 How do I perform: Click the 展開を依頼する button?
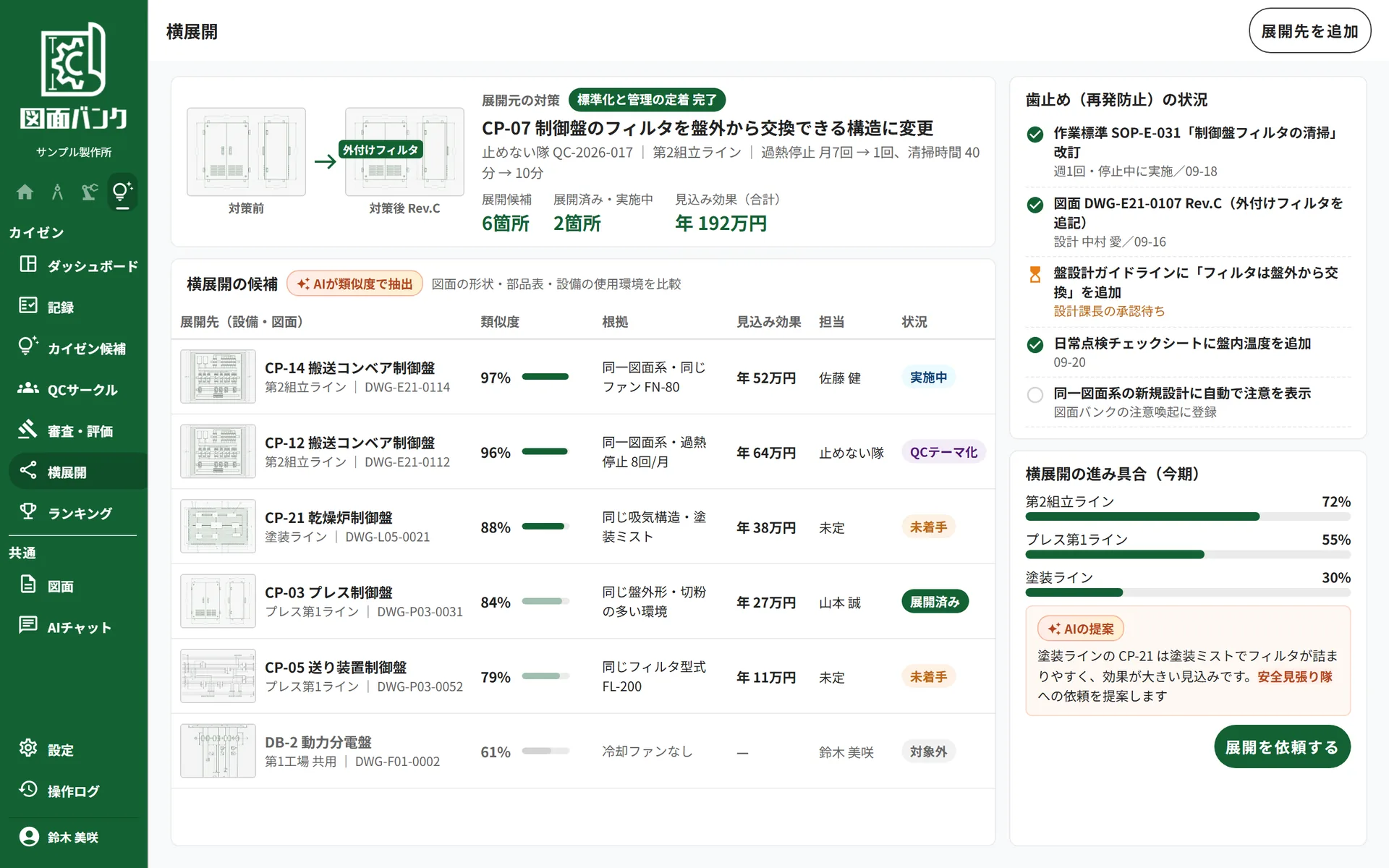tap(1282, 747)
